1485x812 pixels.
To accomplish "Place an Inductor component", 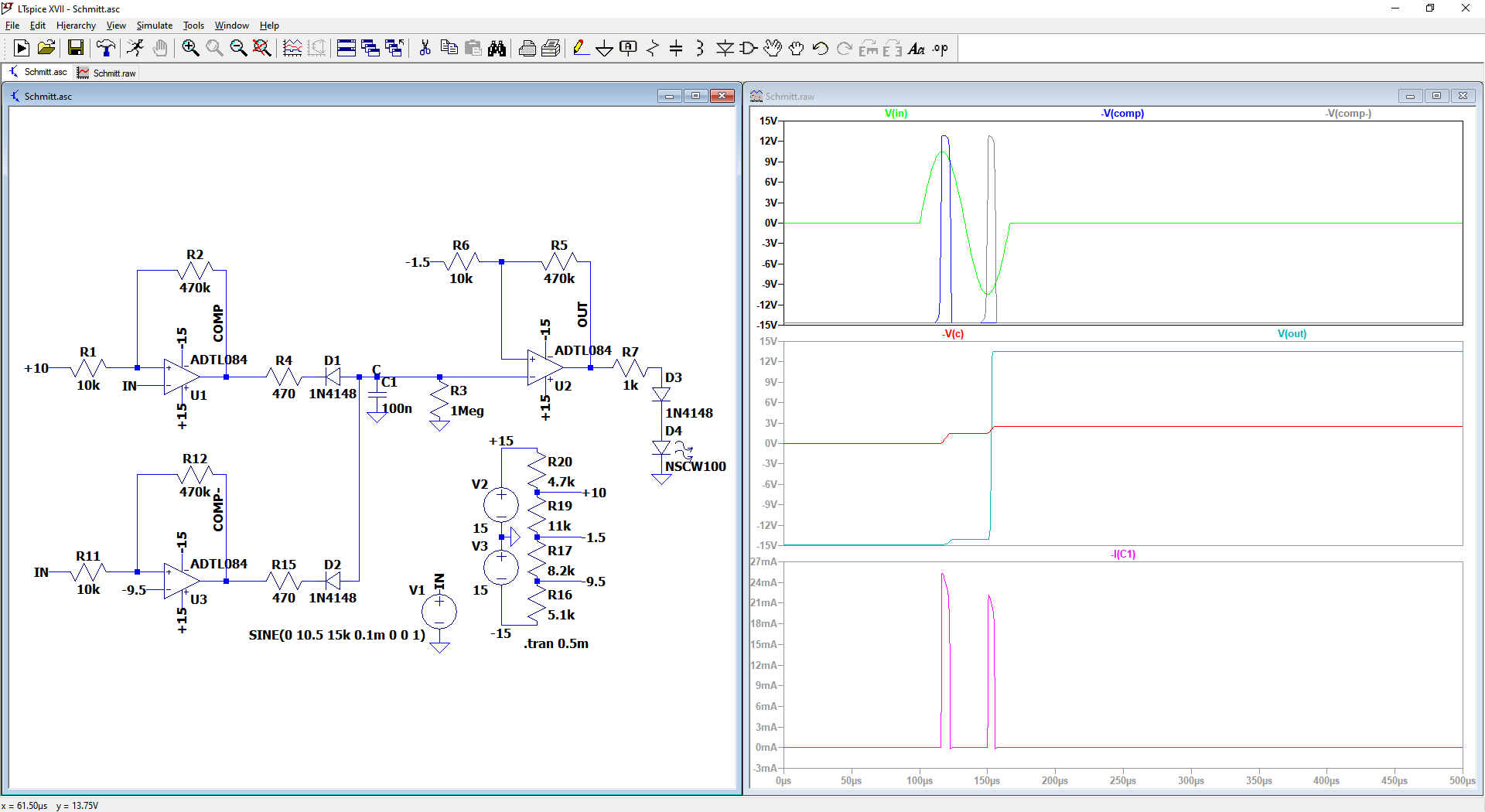I will pos(700,49).
